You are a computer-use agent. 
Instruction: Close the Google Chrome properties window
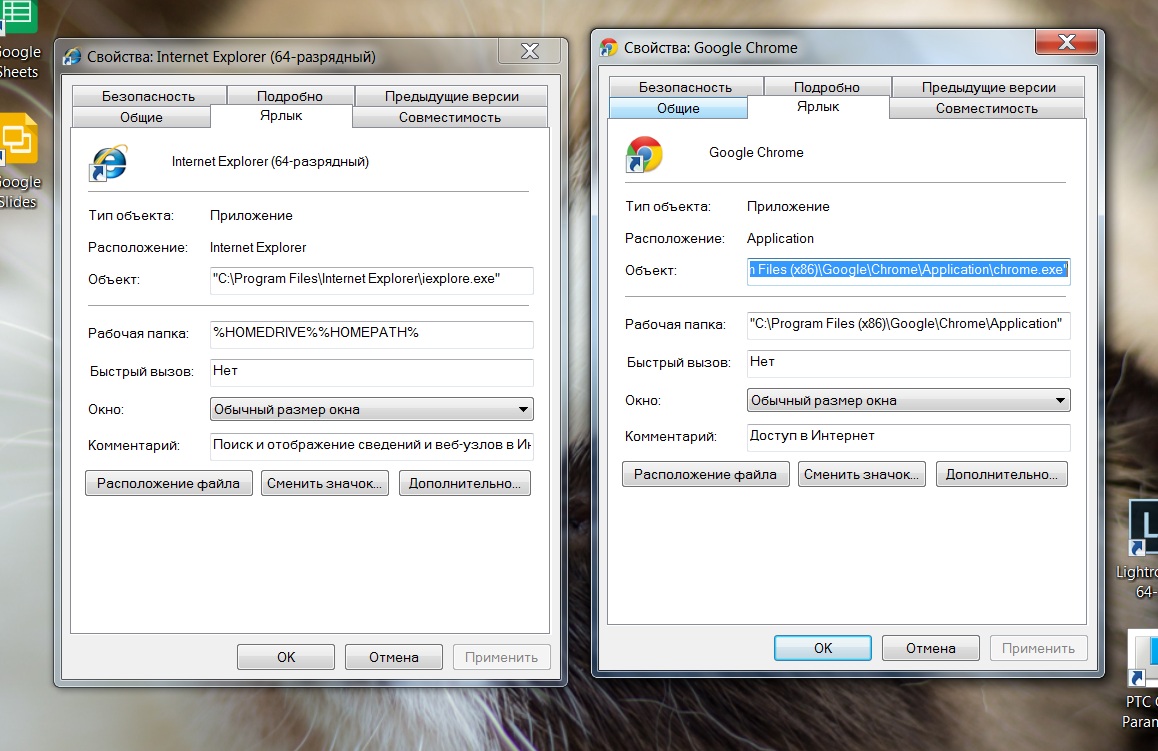tap(1066, 42)
